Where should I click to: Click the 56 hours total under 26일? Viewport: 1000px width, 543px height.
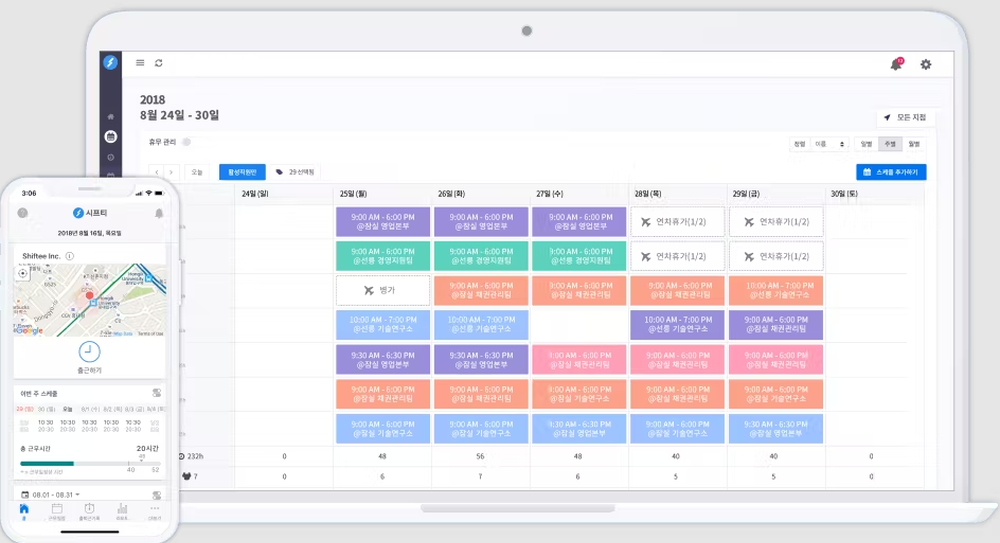480,456
